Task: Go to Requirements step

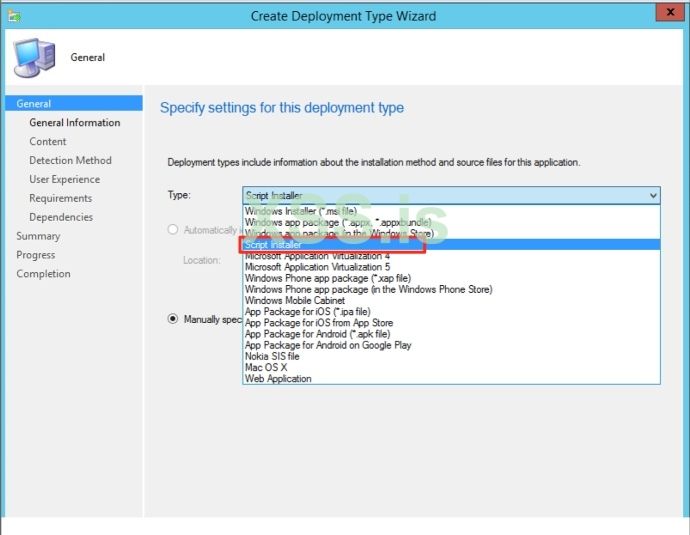Action: (x=61, y=198)
